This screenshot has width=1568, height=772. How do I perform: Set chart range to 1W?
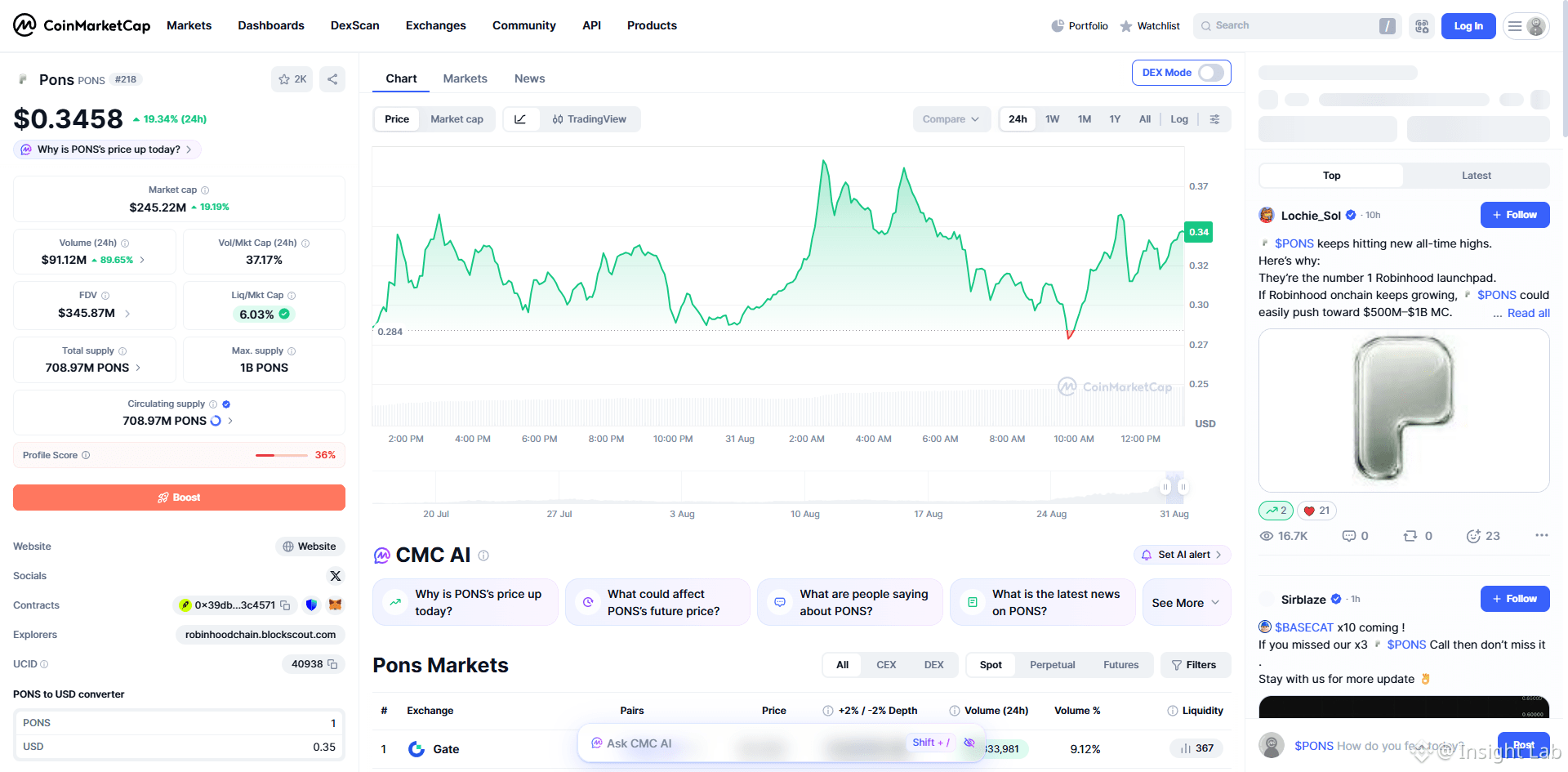pyautogui.click(x=1052, y=119)
